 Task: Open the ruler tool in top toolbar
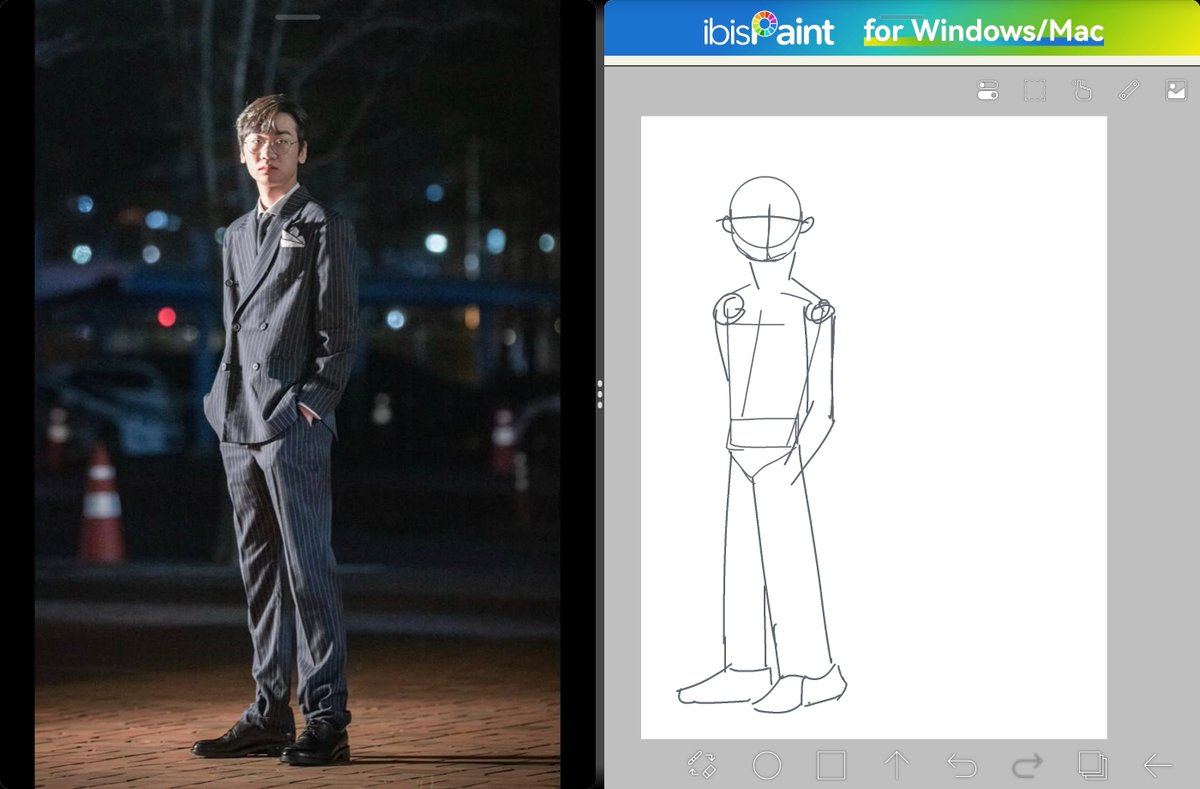click(1129, 91)
